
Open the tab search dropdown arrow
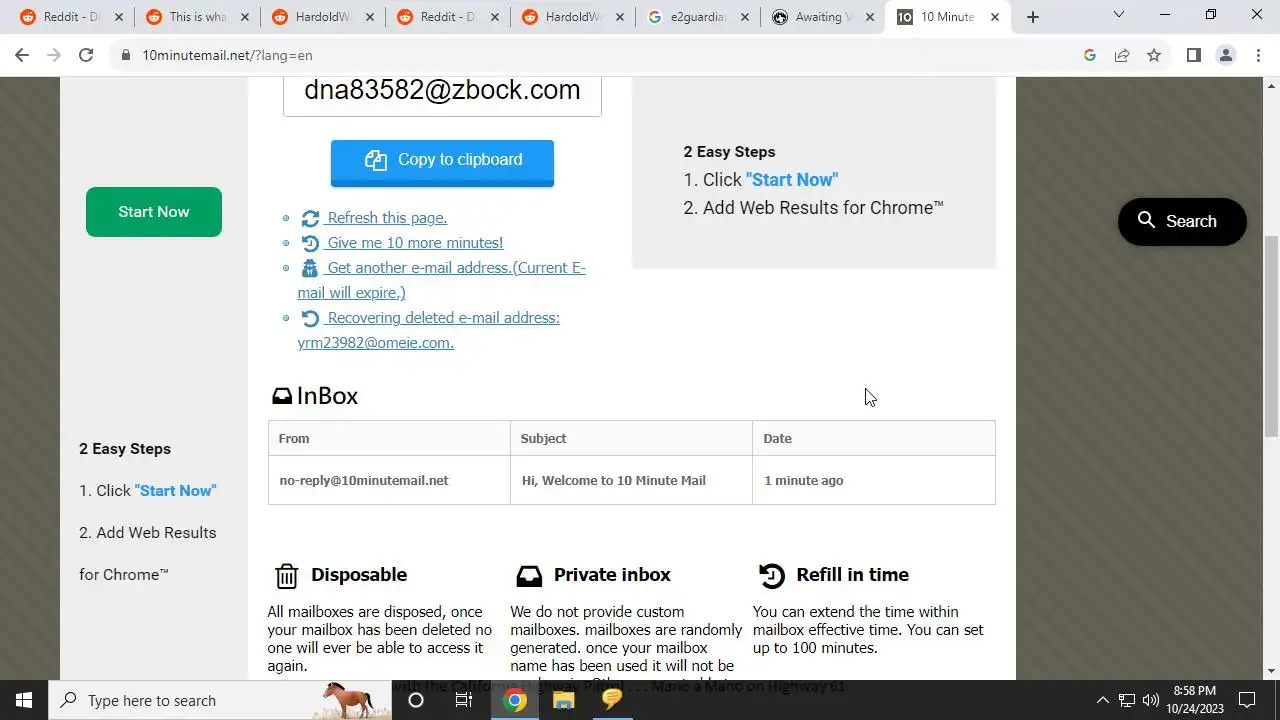point(1119,15)
